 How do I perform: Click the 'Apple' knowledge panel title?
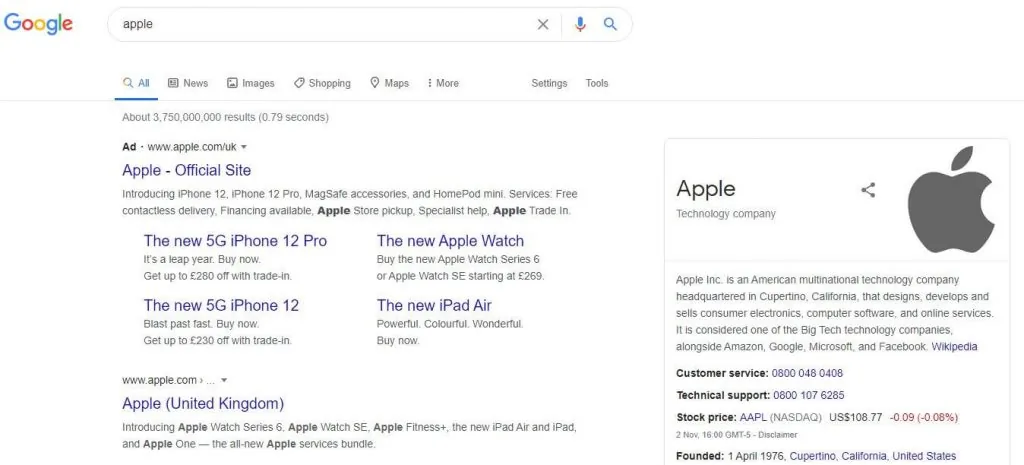[706, 189]
